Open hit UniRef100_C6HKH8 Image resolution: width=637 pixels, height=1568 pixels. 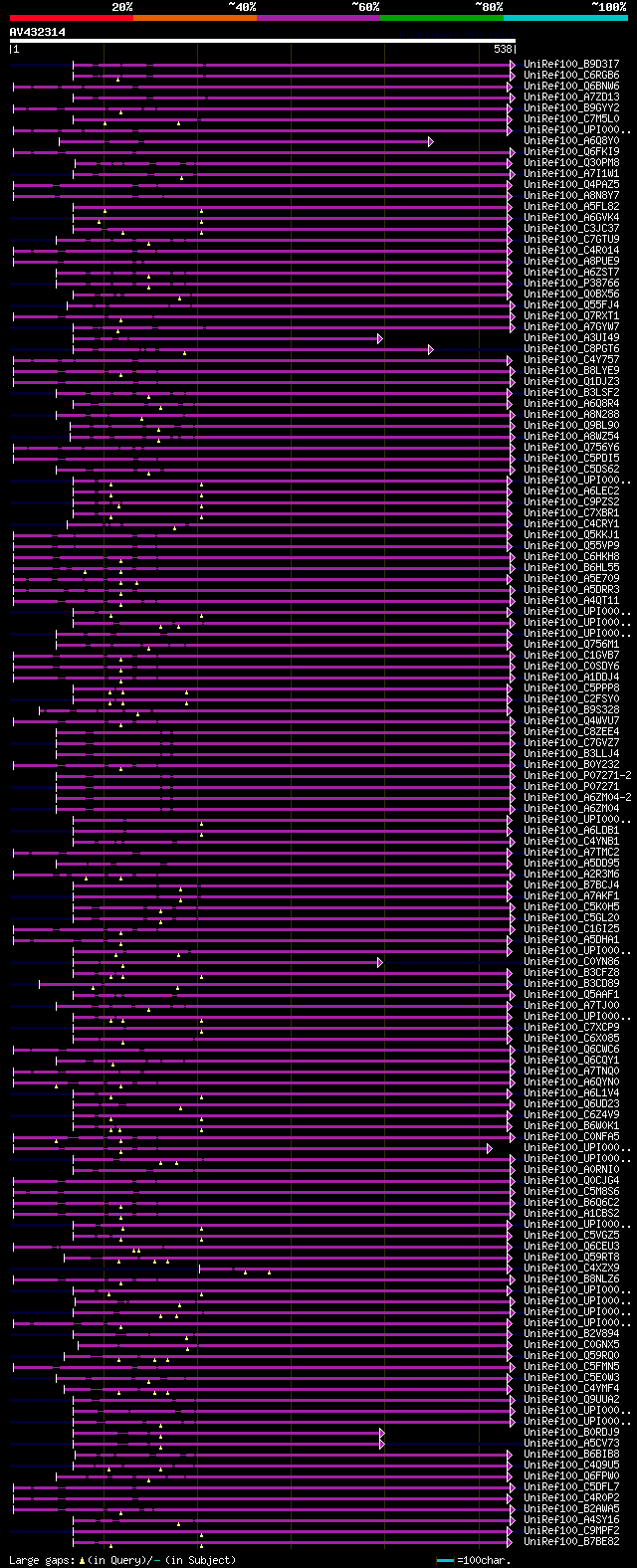(571, 556)
